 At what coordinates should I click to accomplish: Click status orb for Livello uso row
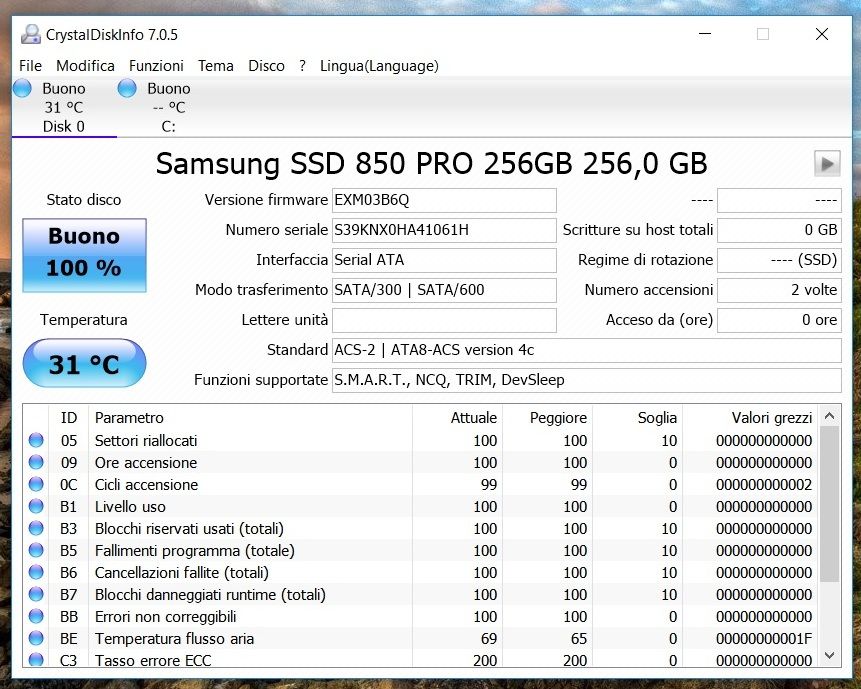tap(37, 506)
